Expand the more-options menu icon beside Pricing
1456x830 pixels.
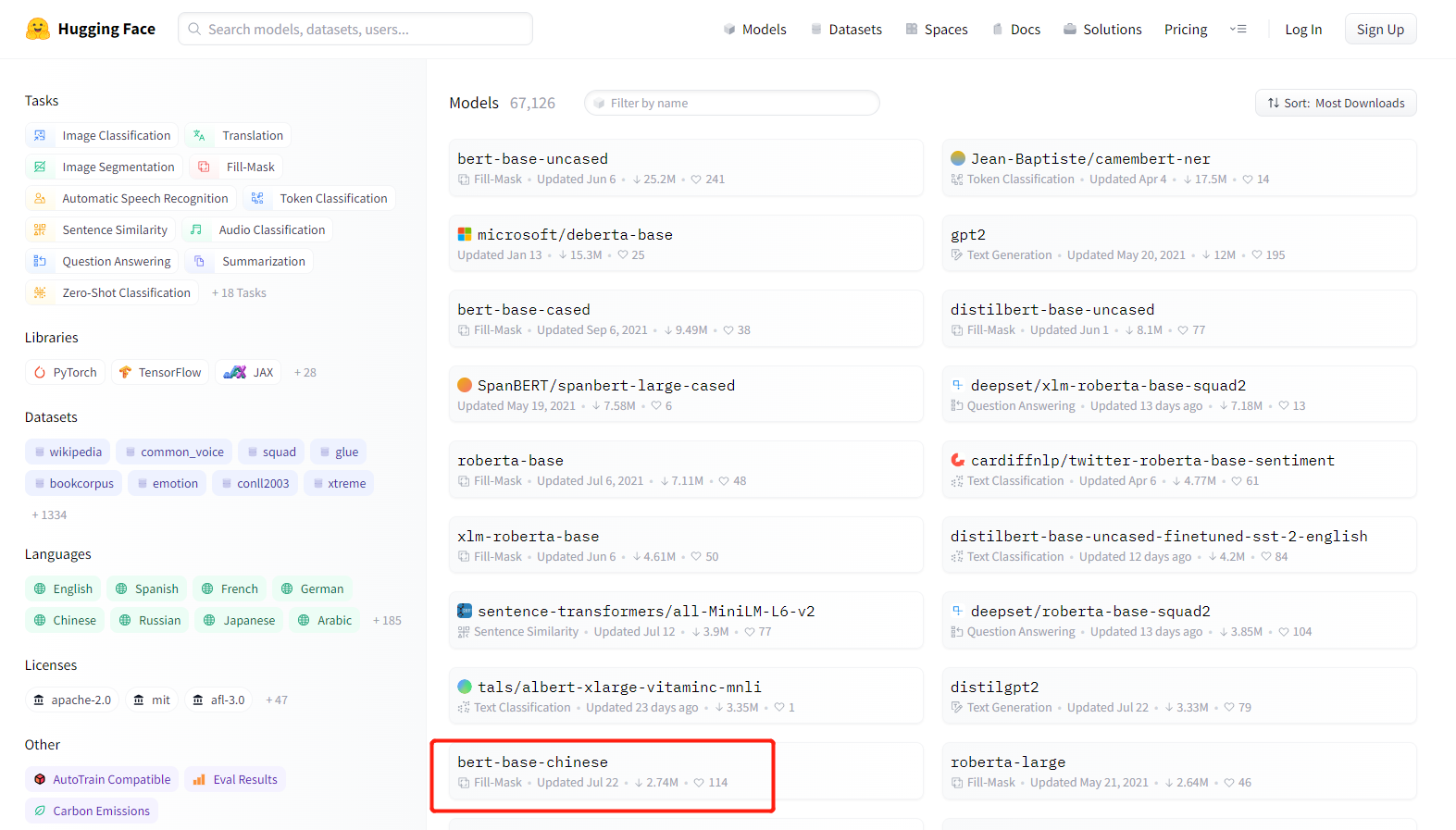tap(1238, 30)
